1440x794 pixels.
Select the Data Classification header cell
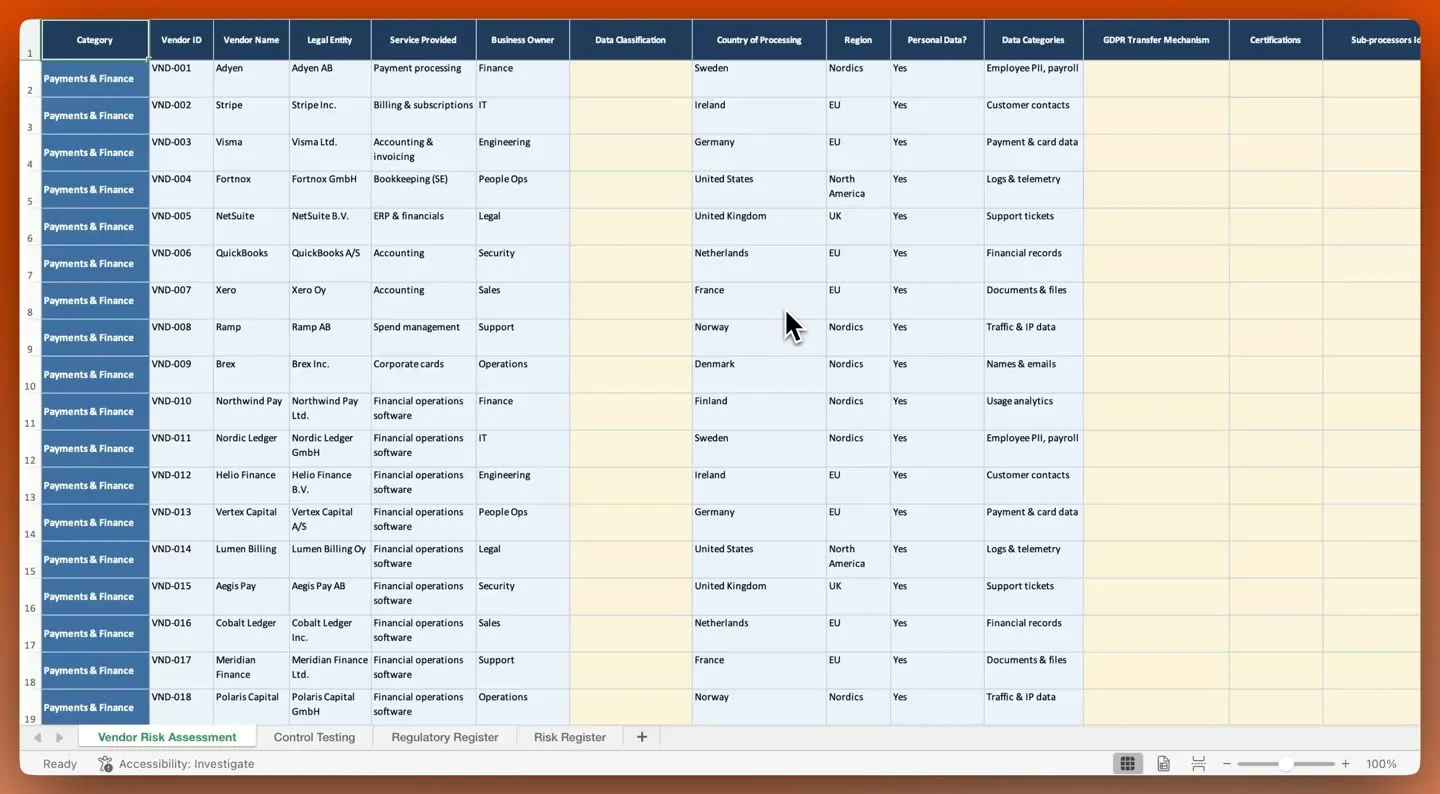[x=630, y=40]
